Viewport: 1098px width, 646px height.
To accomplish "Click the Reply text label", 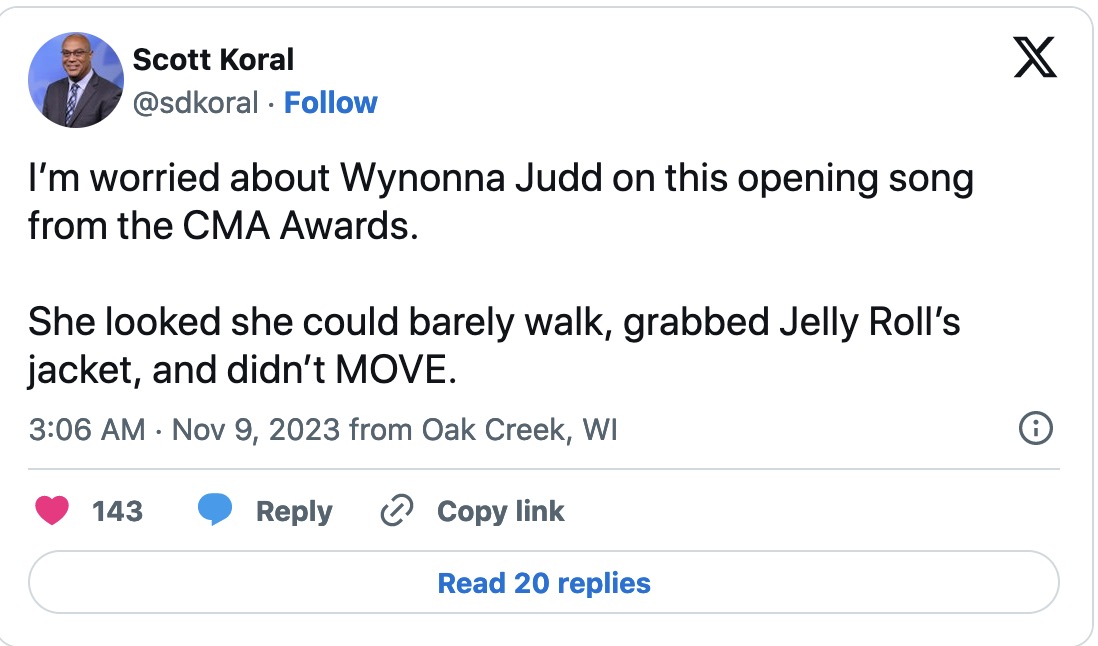I will pos(294,511).
